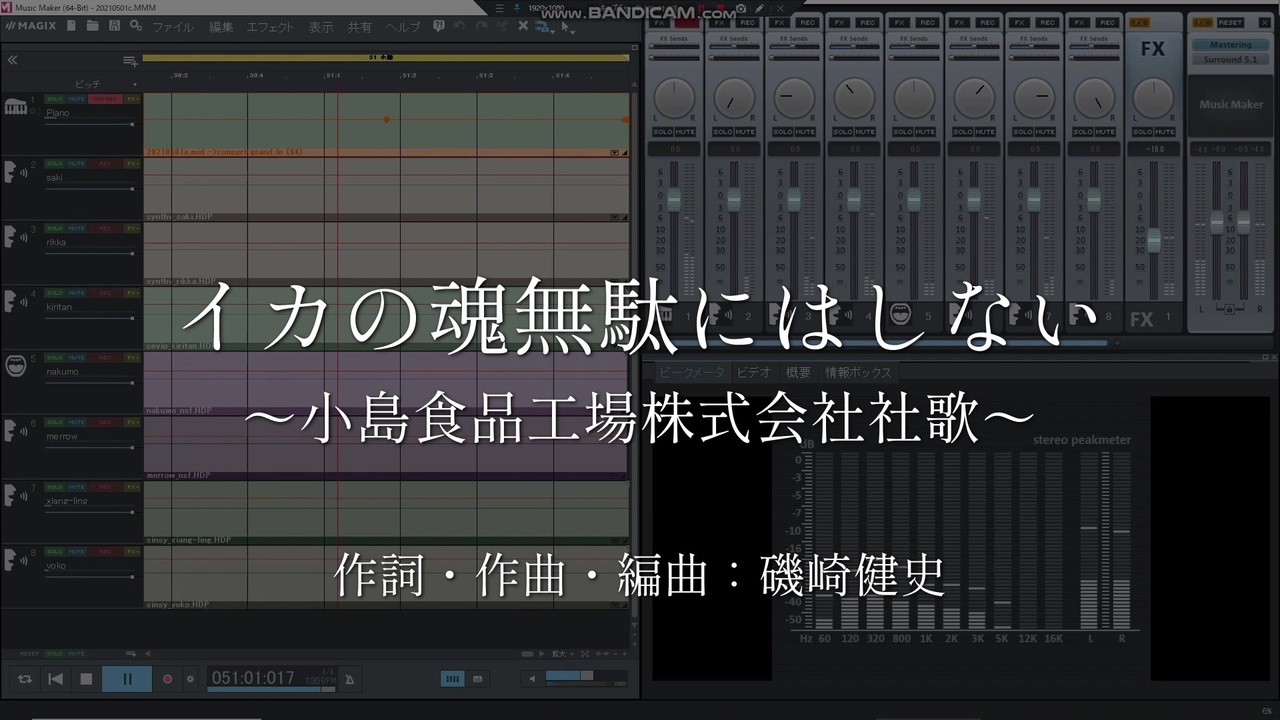
Task: Open playback settings gear next to record
Action: pos(190,679)
